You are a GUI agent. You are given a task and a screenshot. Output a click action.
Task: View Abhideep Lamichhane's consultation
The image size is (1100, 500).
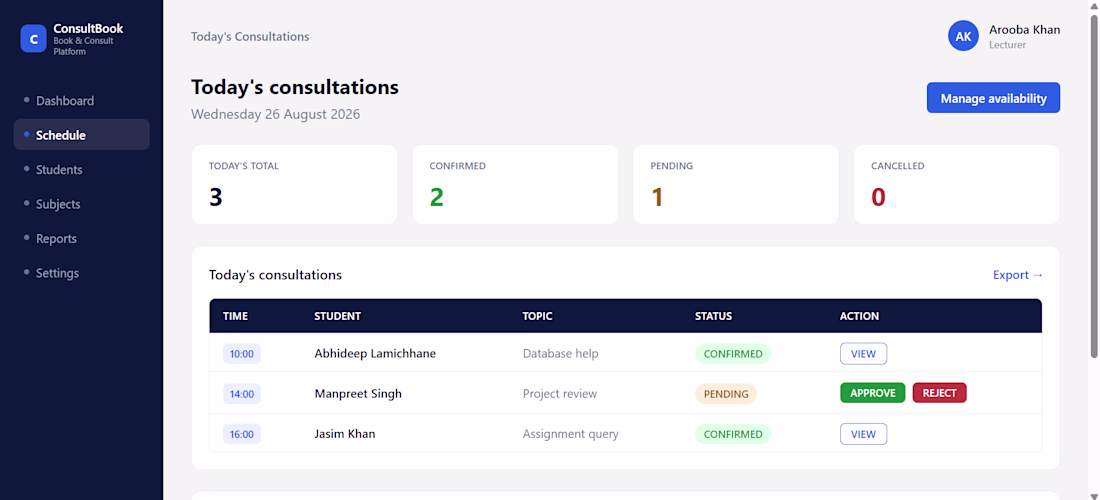(x=863, y=353)
